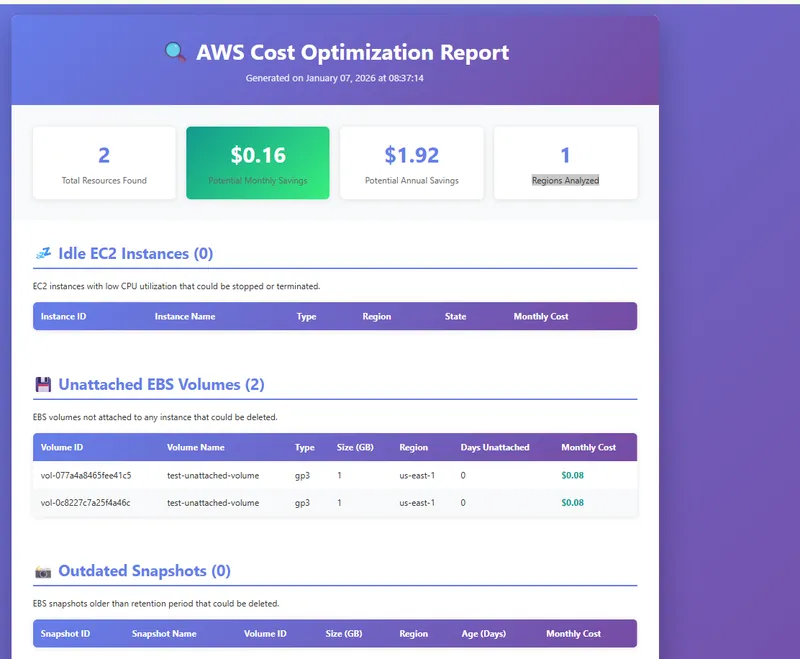
Task: Click the Outdated Snapshots (0) heading
Action: click(x=144, y=571)
